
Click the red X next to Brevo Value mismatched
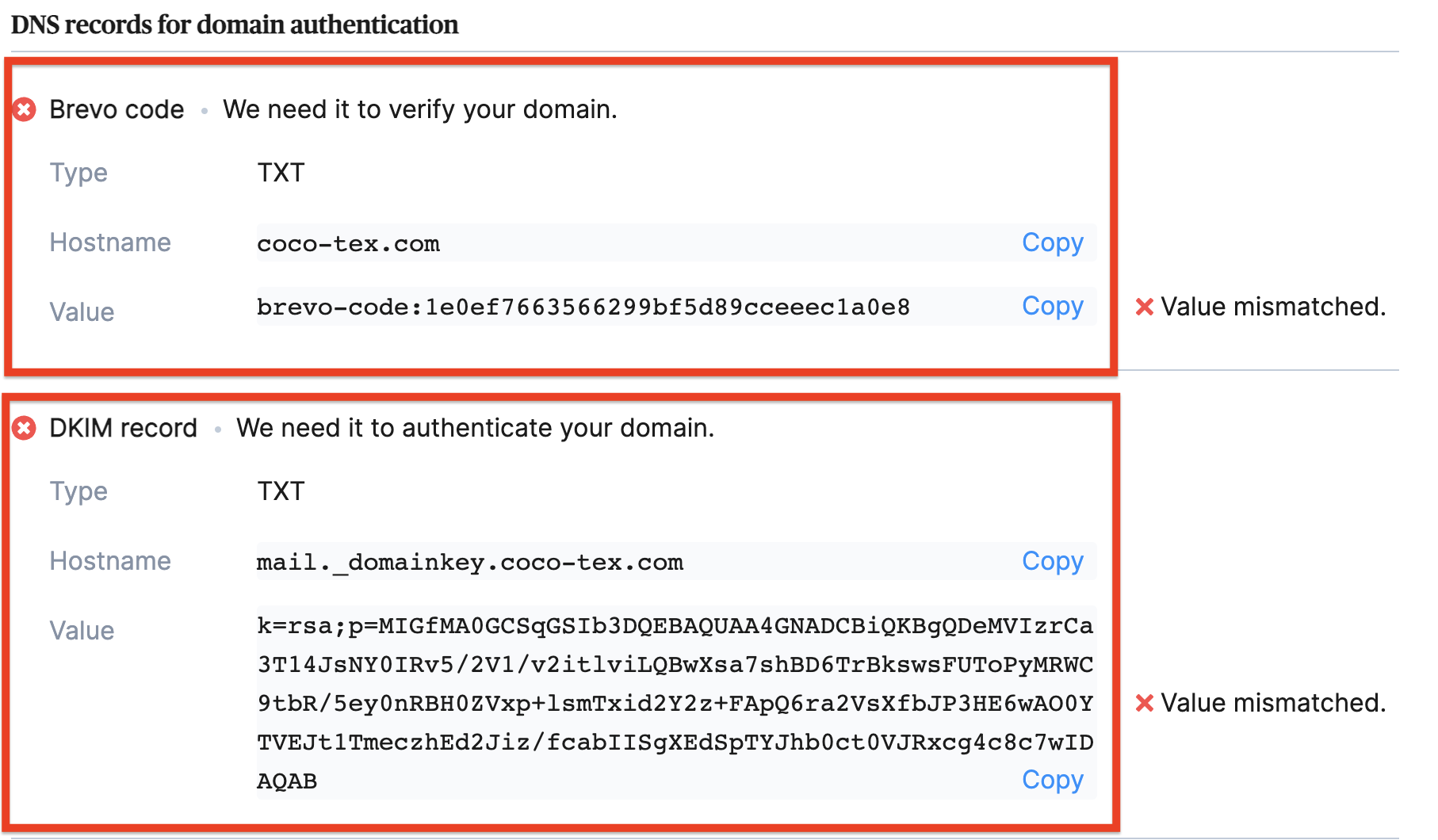(1145, 307)
